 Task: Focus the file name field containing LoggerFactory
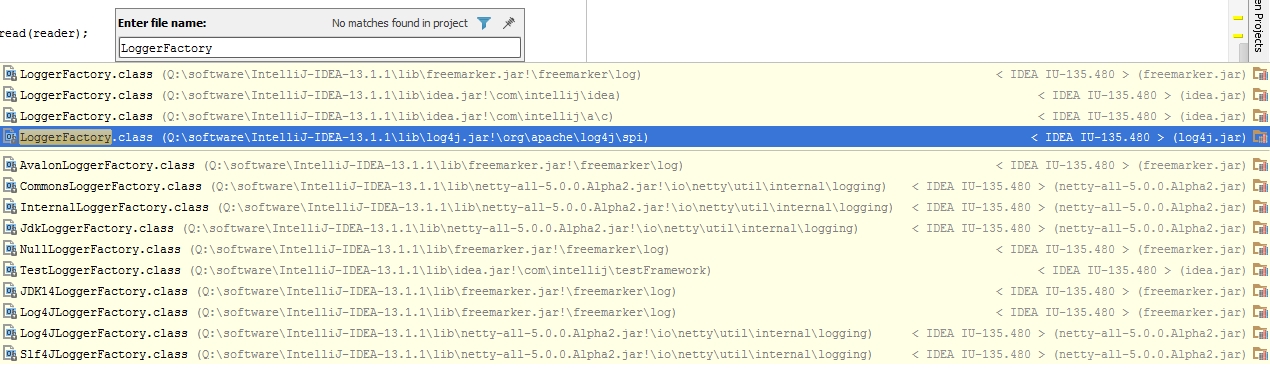pos(320,47)
